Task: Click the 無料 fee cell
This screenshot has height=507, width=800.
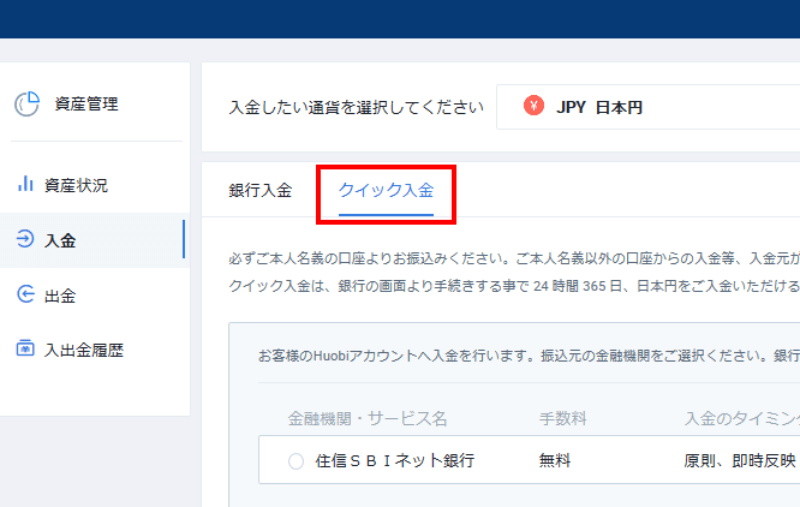Action: [555, 461]
